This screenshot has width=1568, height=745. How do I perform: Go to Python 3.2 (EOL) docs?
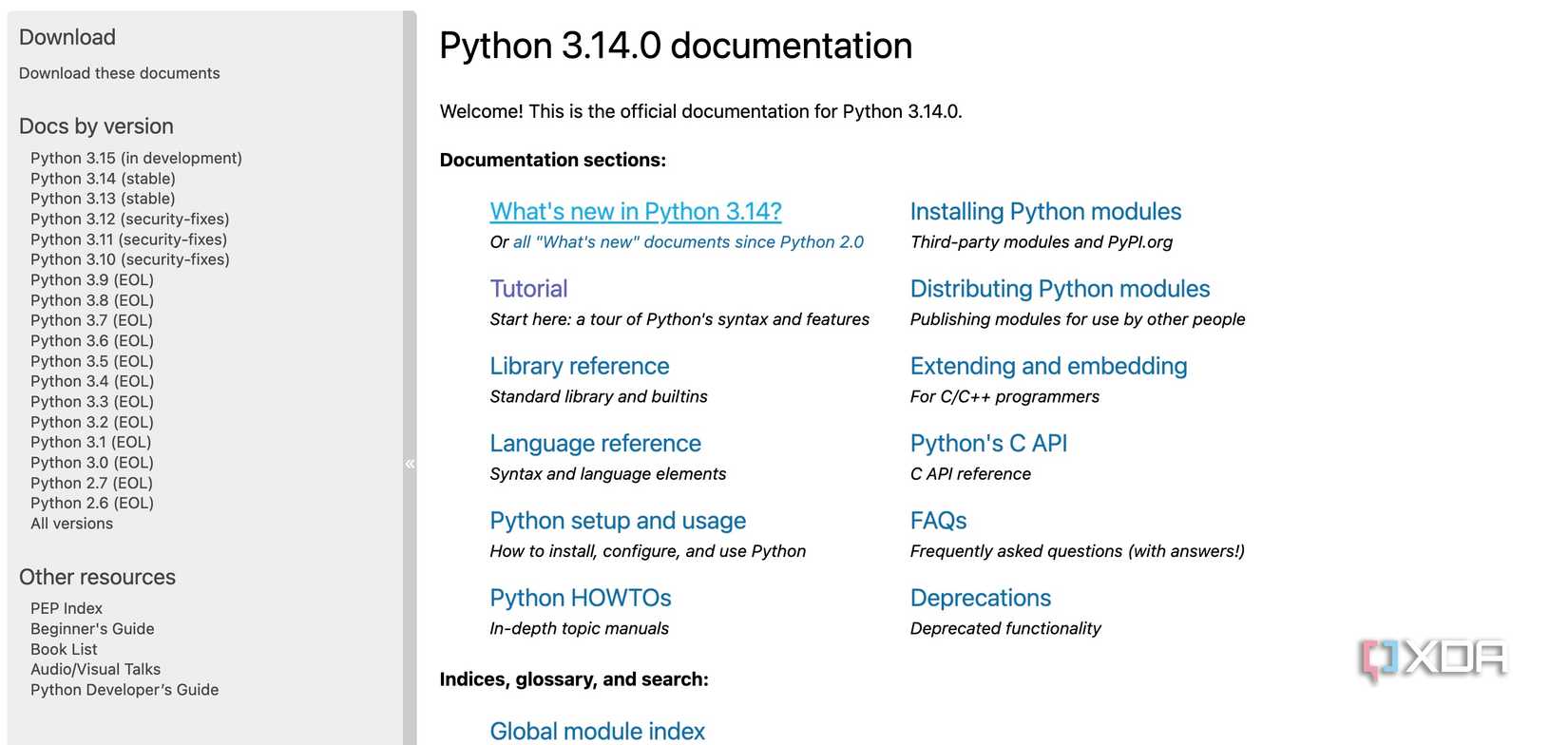click(92, 422)
